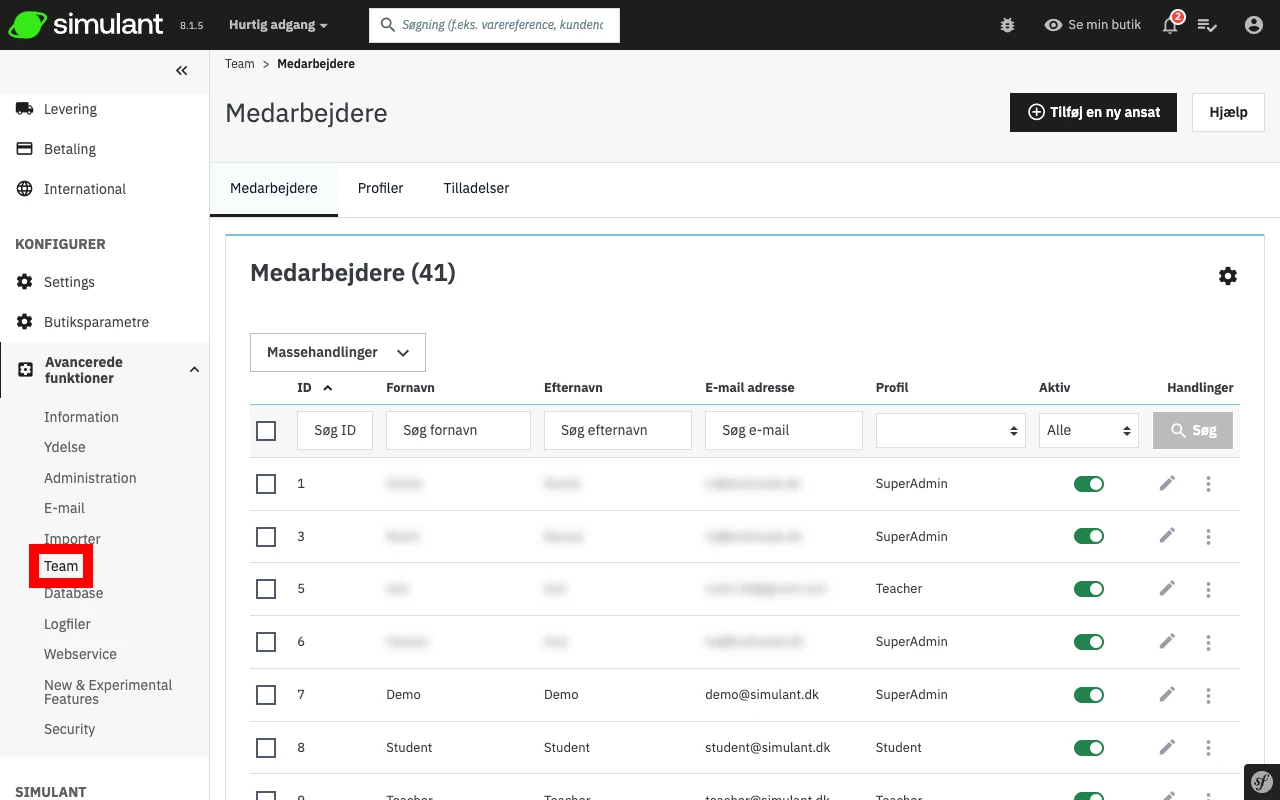Open the Hurtig adgang menu

tap(278, 25)
